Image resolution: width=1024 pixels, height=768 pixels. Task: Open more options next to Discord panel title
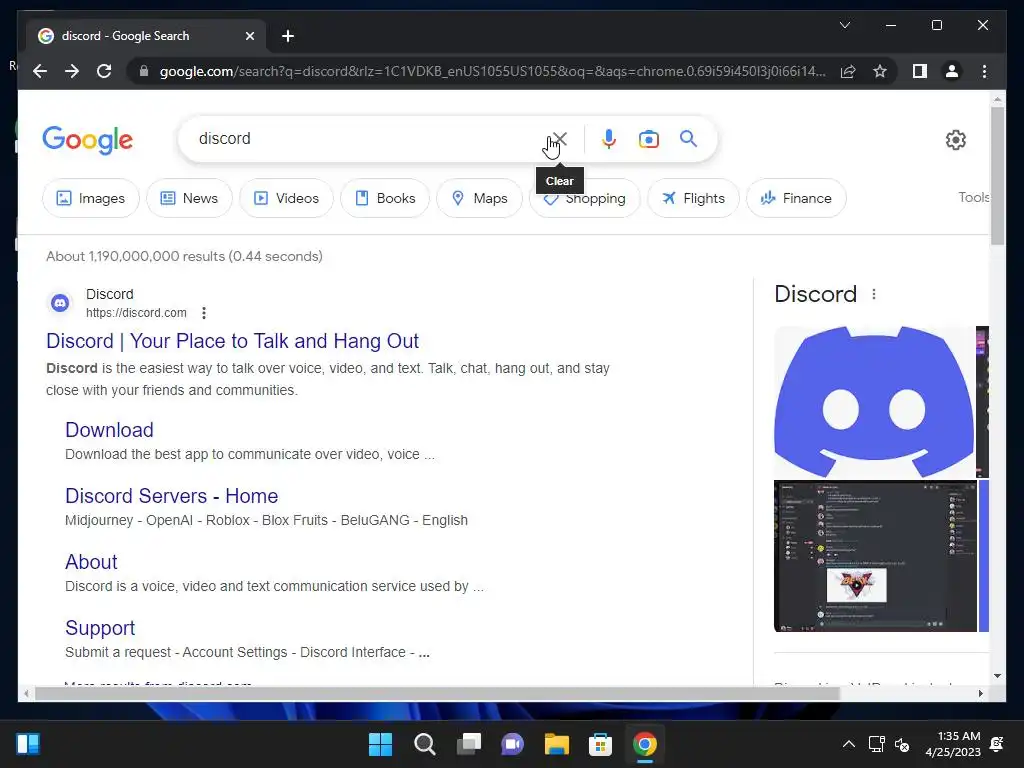point(874,294)
